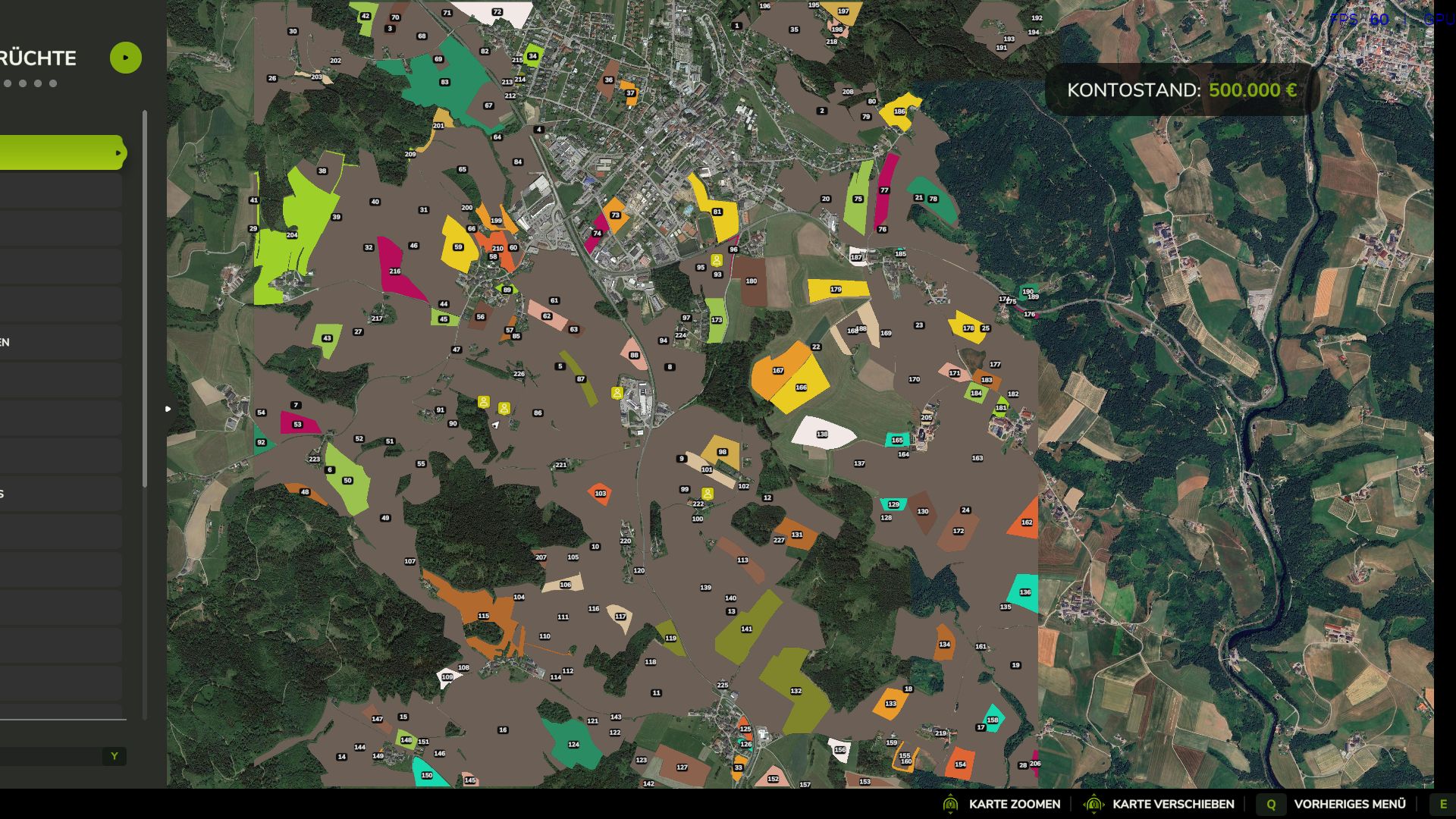
Task: Click the left panel scrollbar
Action: (144, 299)
